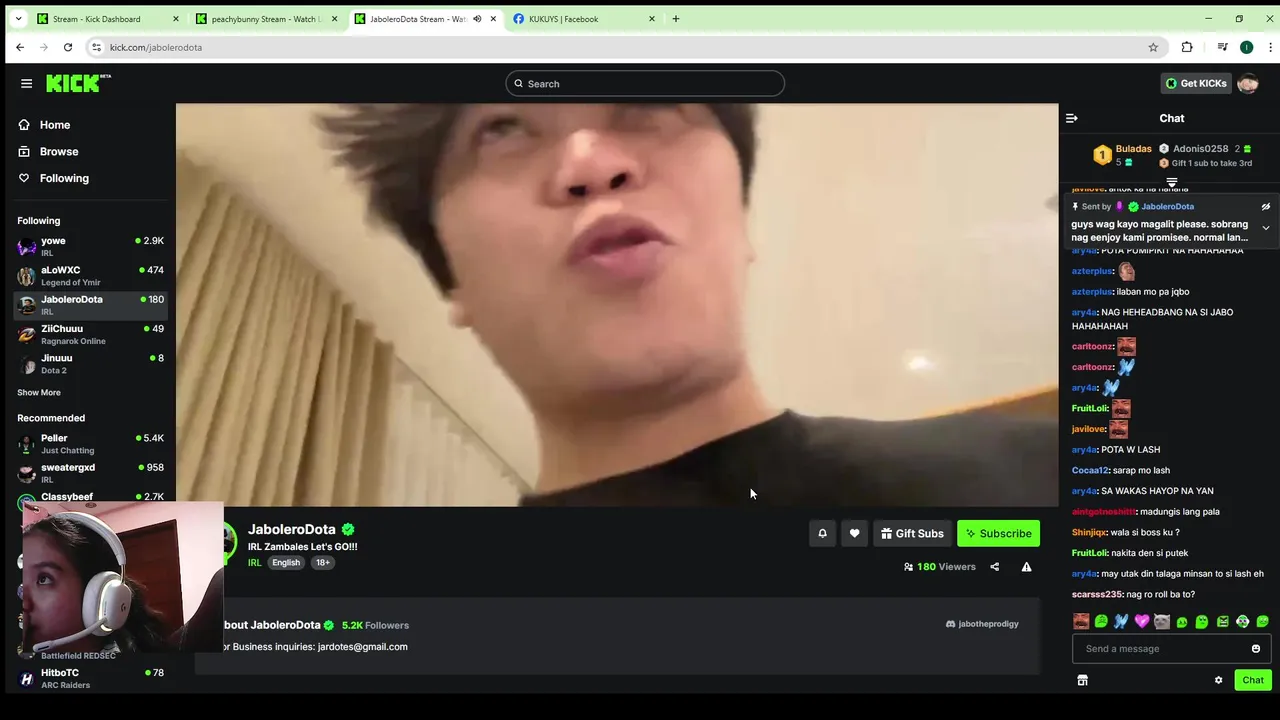Open emoji picker in message box
Image resolution: width=1280 pixels, height=720 pixels.
[x=1256, y=649]
